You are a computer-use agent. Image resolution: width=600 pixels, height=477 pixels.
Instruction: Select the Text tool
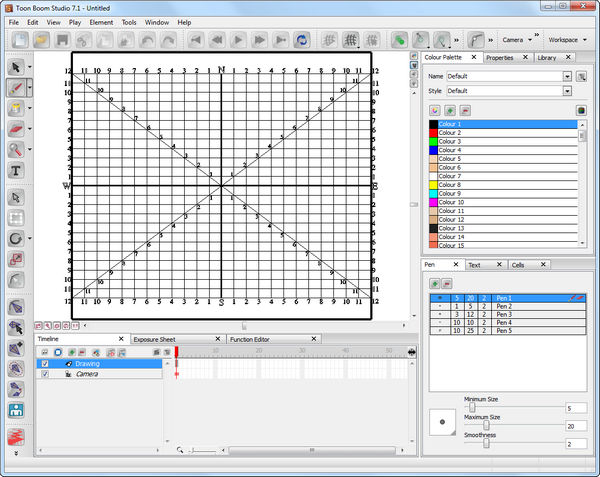17,170
